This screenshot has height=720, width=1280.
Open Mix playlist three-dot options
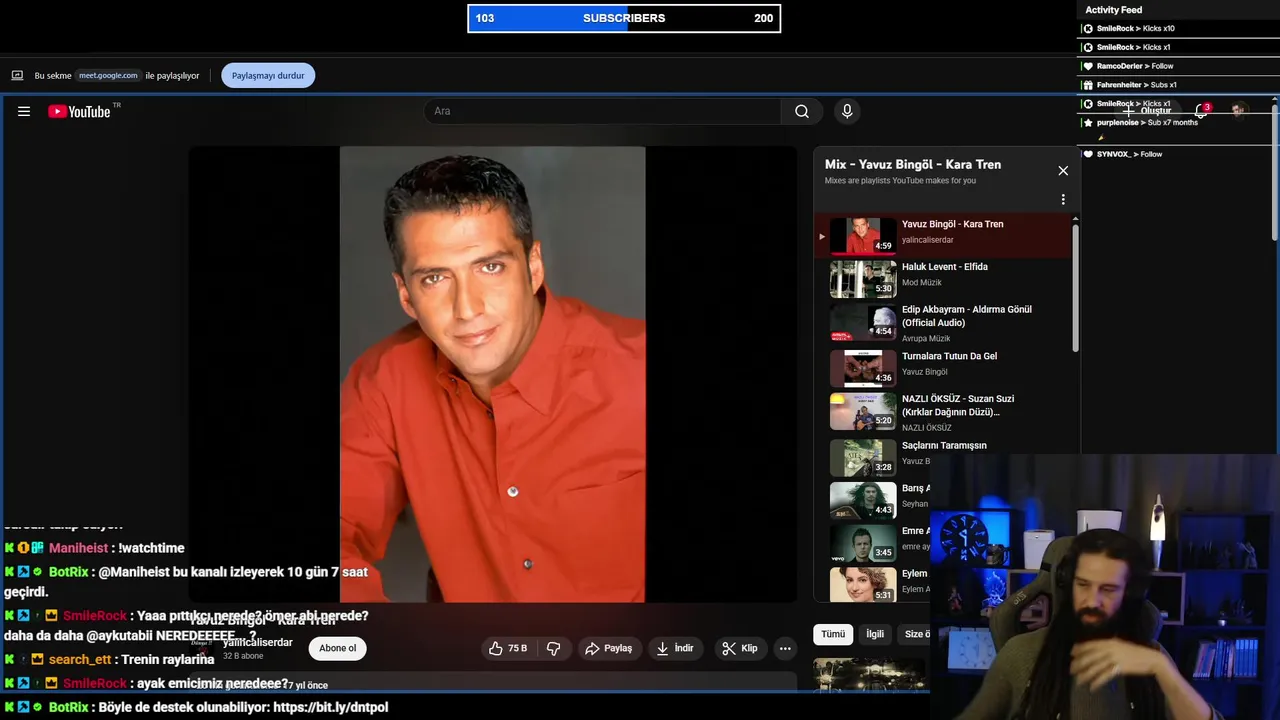pyautogui.click(x=1063, y=199)
